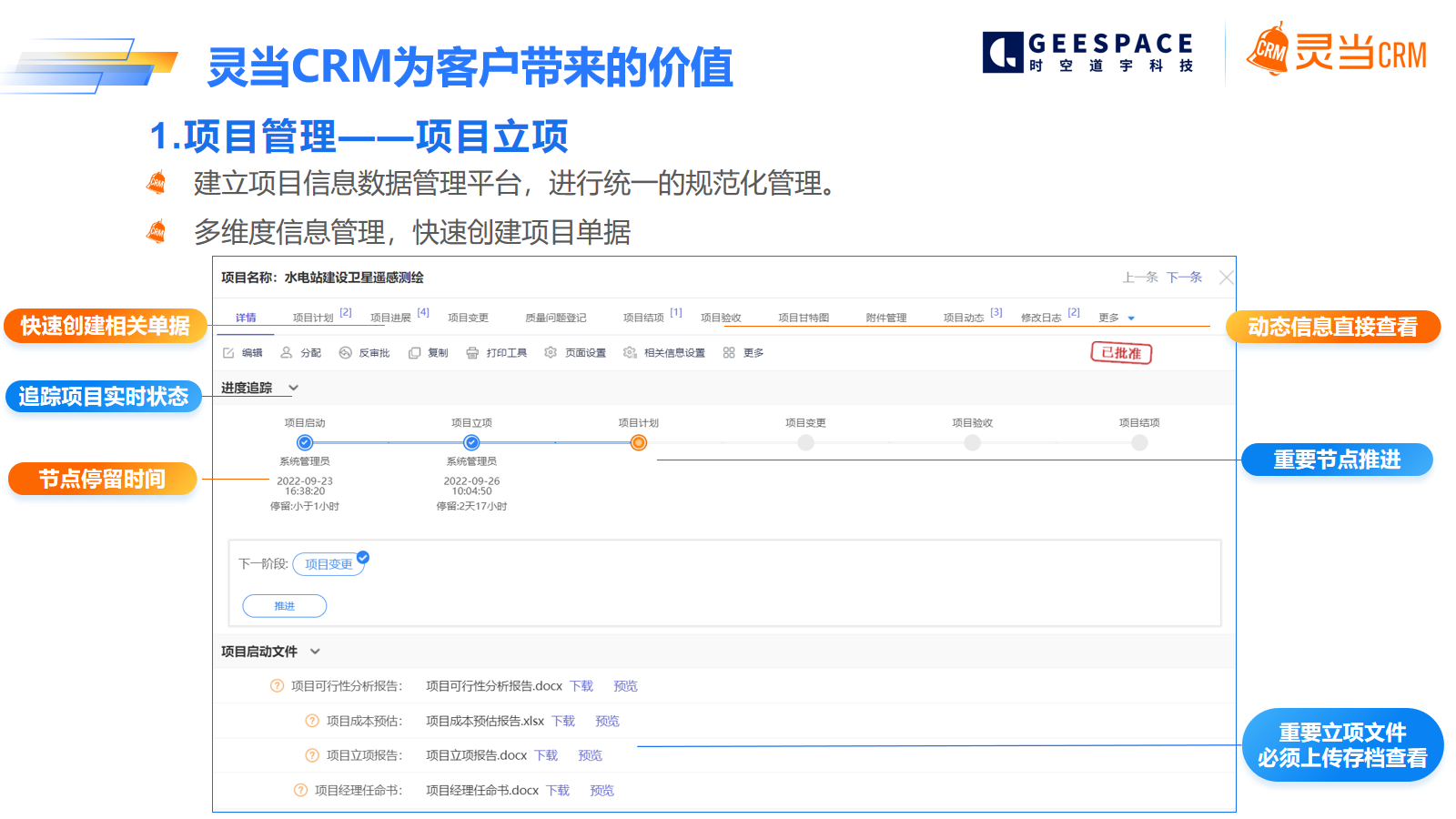This screenshot has height=819, width=1456.
Task: Collapse the 项目启动文件 section
Action: [315, 652]
